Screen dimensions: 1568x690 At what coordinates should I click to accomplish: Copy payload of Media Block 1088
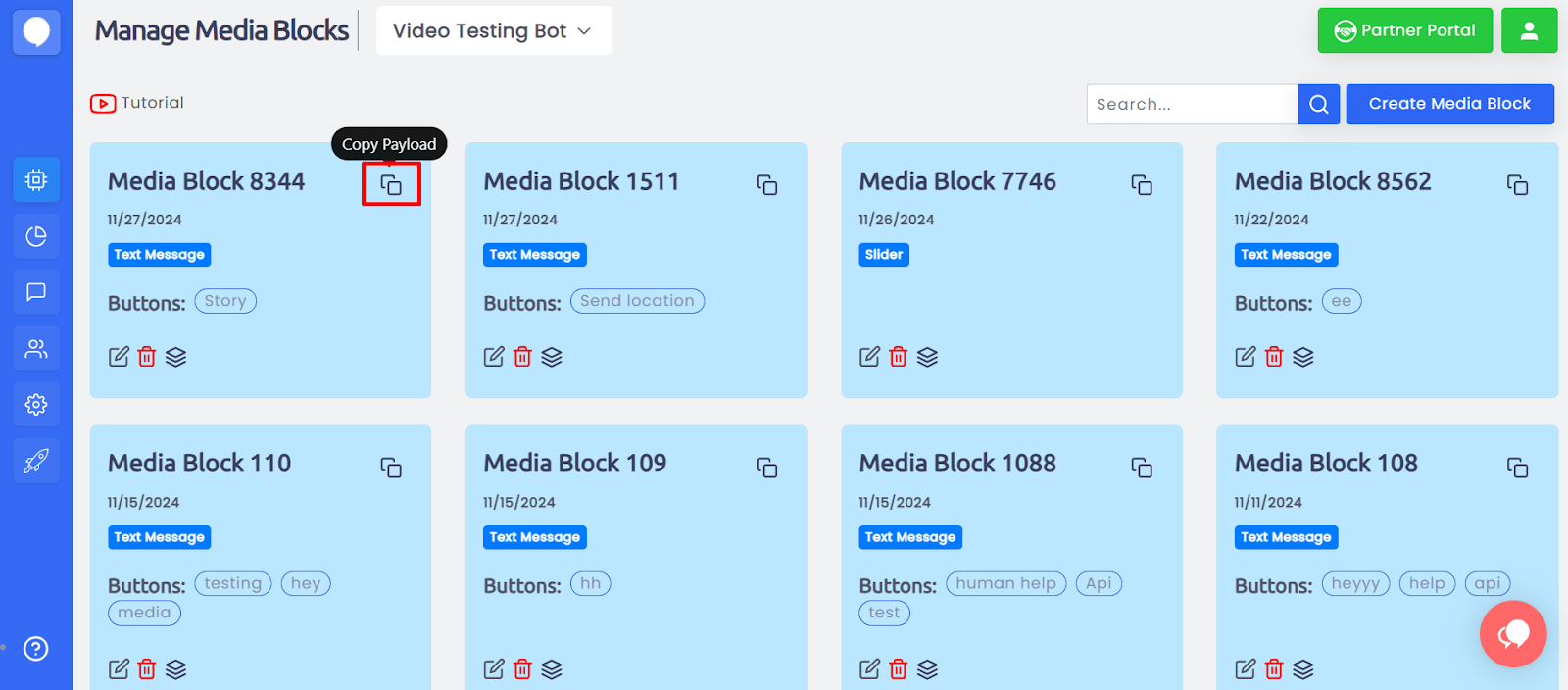tap(1142, 468)
